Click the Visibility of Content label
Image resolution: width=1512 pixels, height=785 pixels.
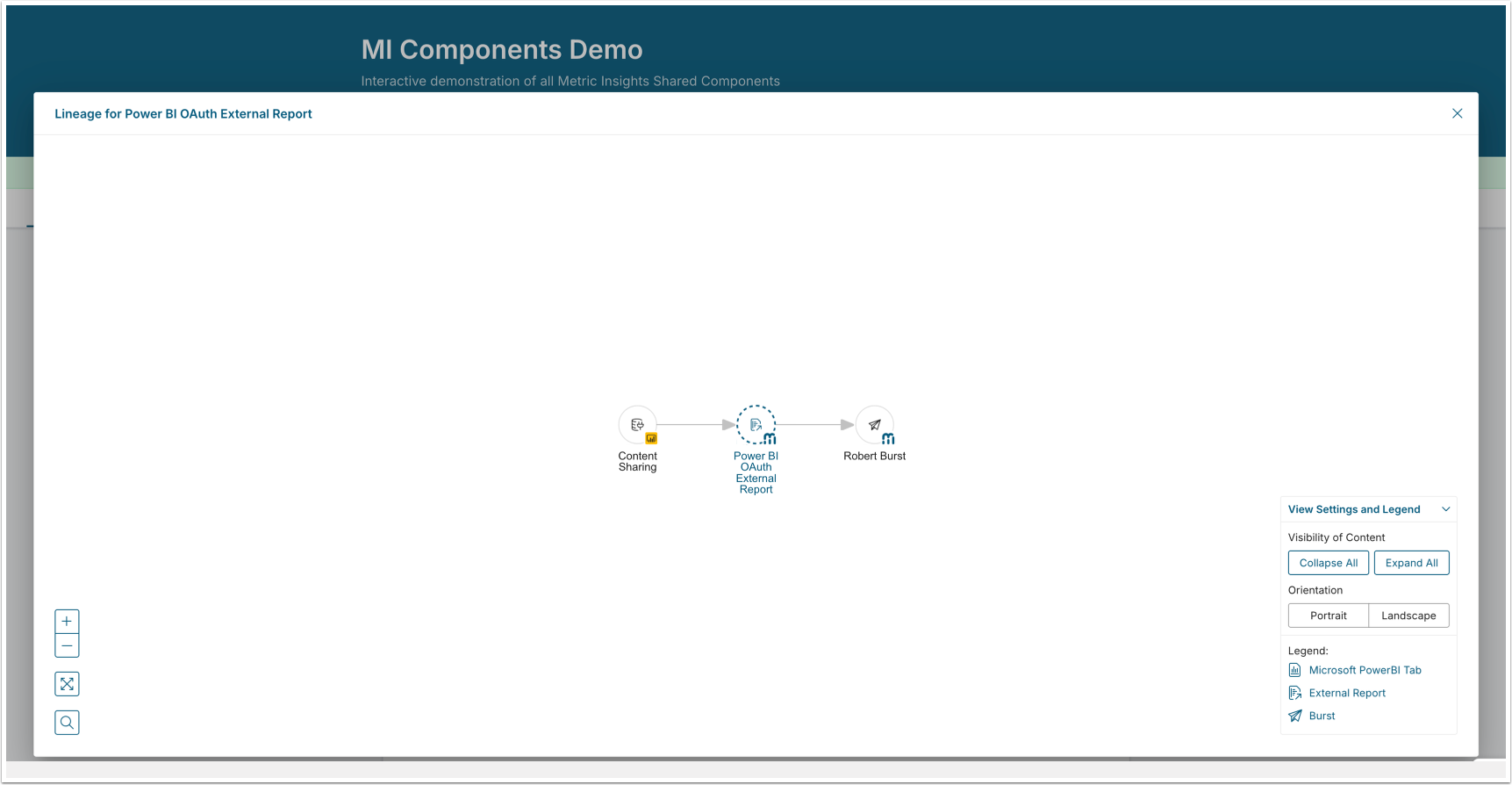[1336, 537]
